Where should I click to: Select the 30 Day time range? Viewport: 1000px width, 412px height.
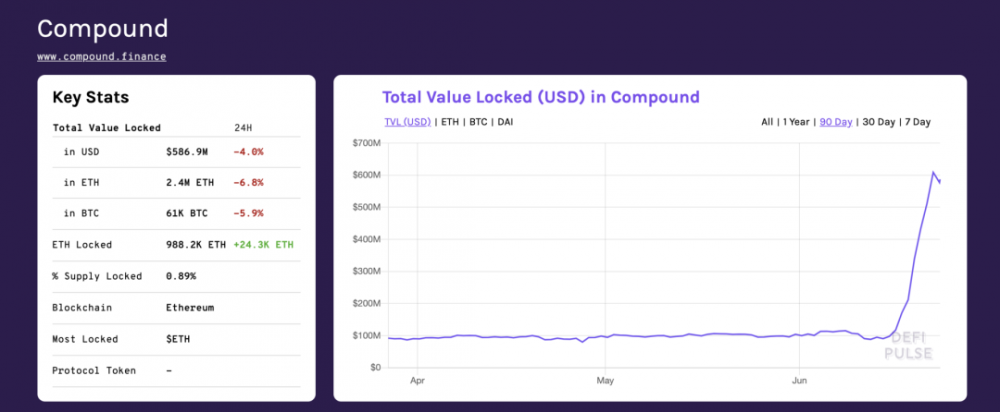click(x=879, y=122)
